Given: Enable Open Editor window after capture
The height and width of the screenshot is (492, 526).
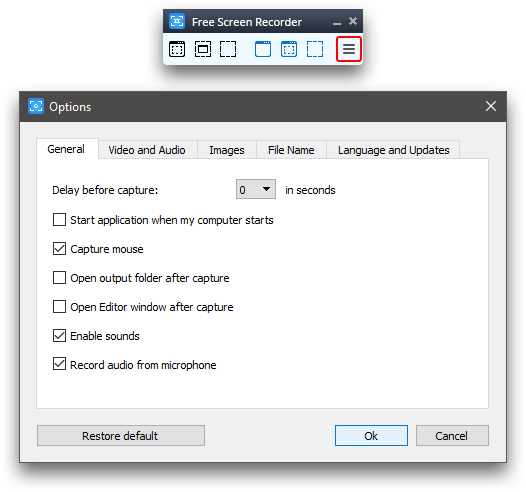Looking at the screenshot, I should pyautogui.click(x=59, y=307).
